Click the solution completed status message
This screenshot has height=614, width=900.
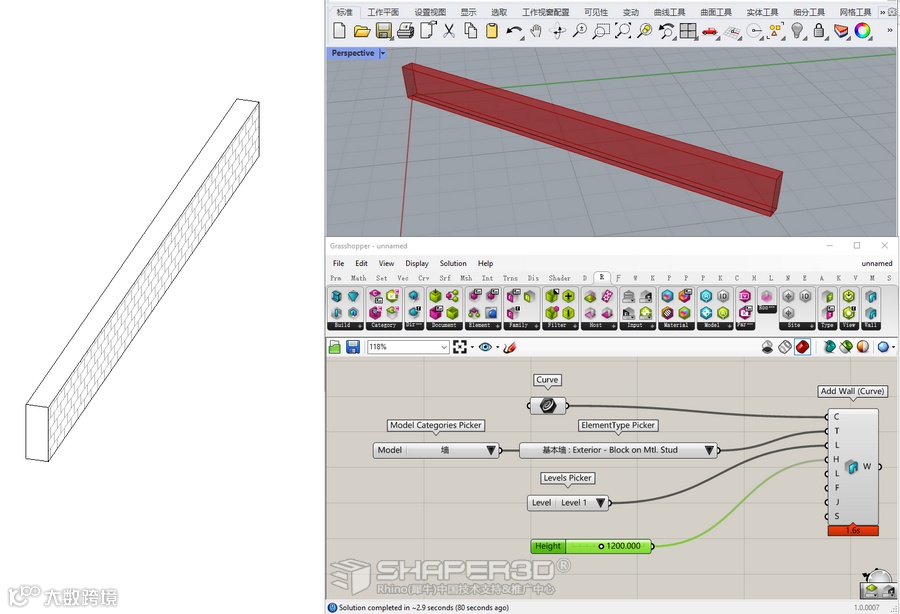click(424, 608)
